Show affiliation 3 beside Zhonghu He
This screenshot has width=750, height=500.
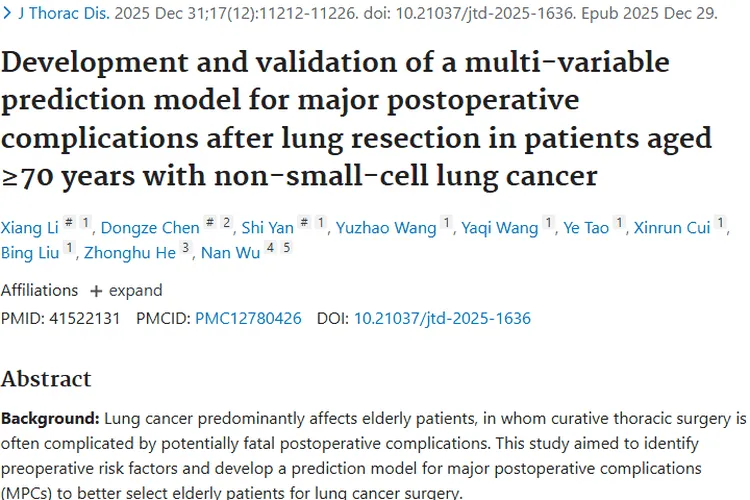click(x=185, y=249)
